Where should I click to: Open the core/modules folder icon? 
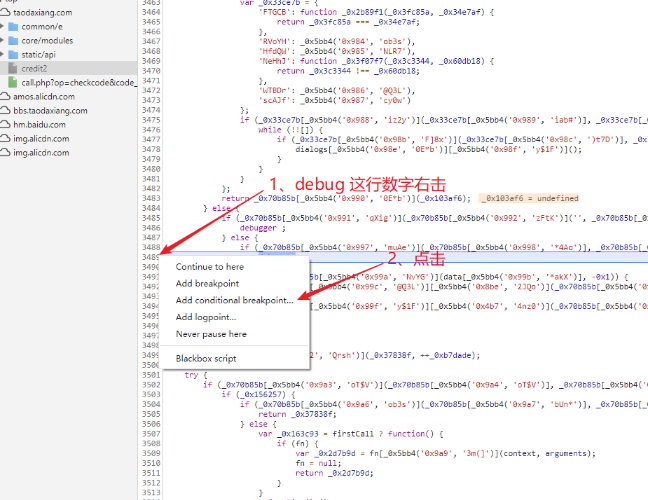(13, 40)
